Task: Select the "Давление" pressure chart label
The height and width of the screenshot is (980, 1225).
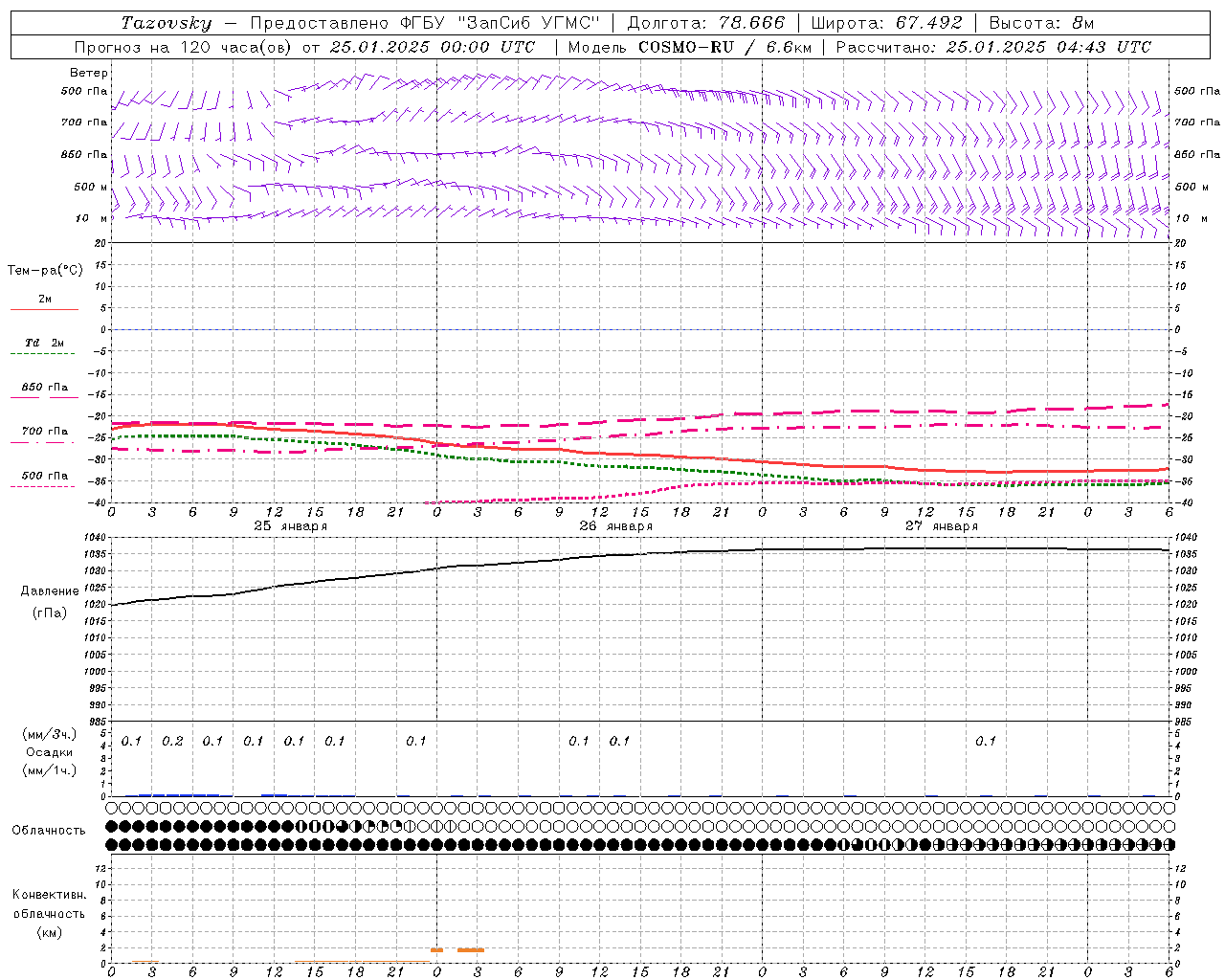Action: [x=50, y=591]
